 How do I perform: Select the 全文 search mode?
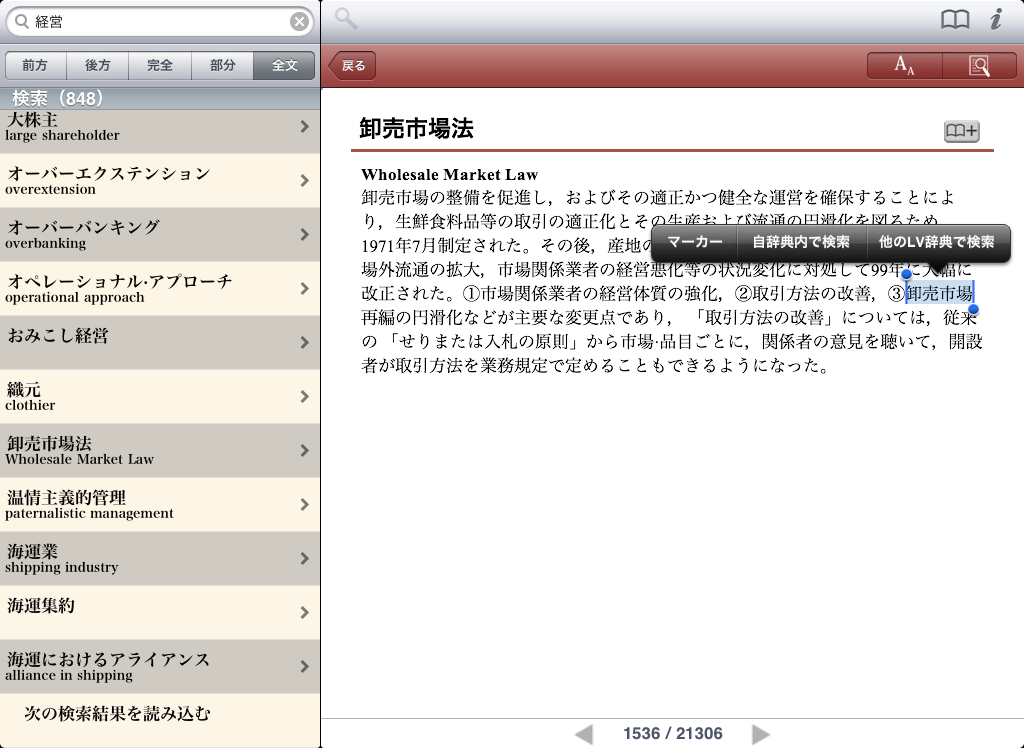click(285, 65)
